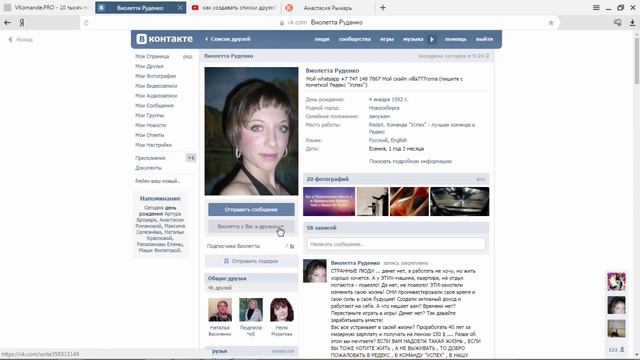
Task: Click the header music player play arrow
Action: (x=432, y=39)
